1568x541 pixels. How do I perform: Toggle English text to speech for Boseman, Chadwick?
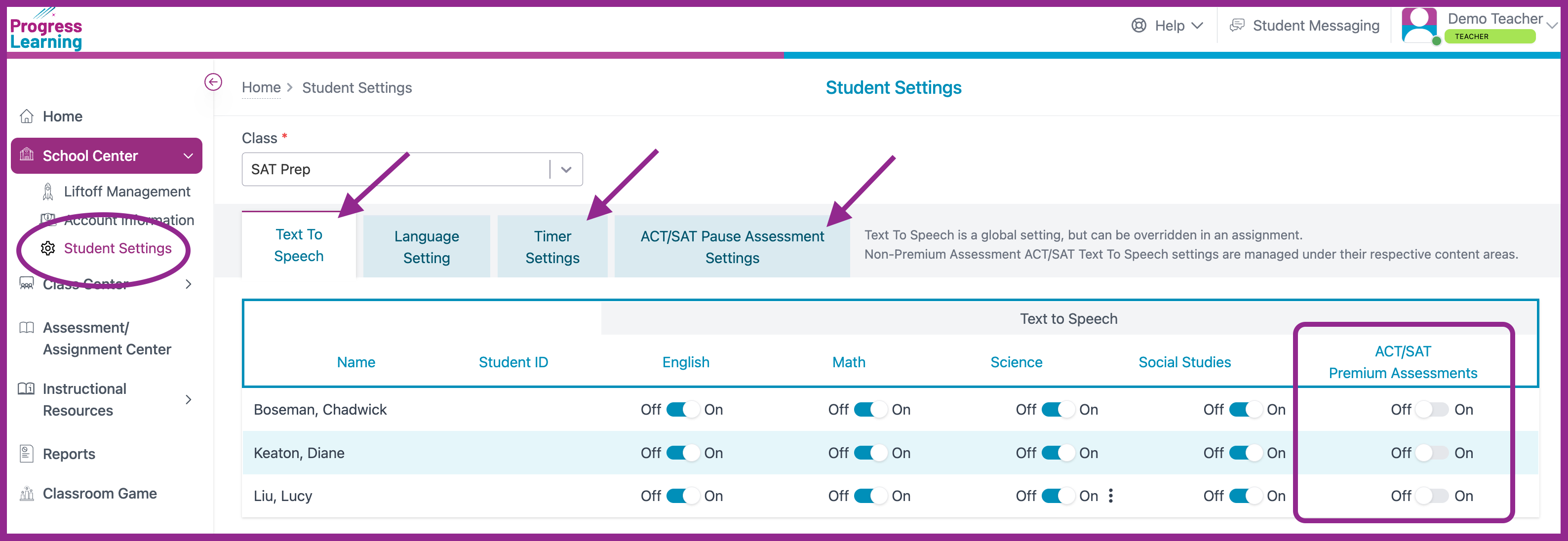click(x=682, y=410)
